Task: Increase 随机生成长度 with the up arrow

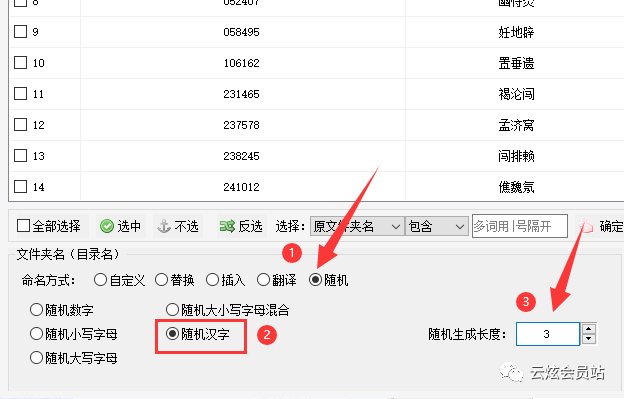Action: tap(589, 329)
